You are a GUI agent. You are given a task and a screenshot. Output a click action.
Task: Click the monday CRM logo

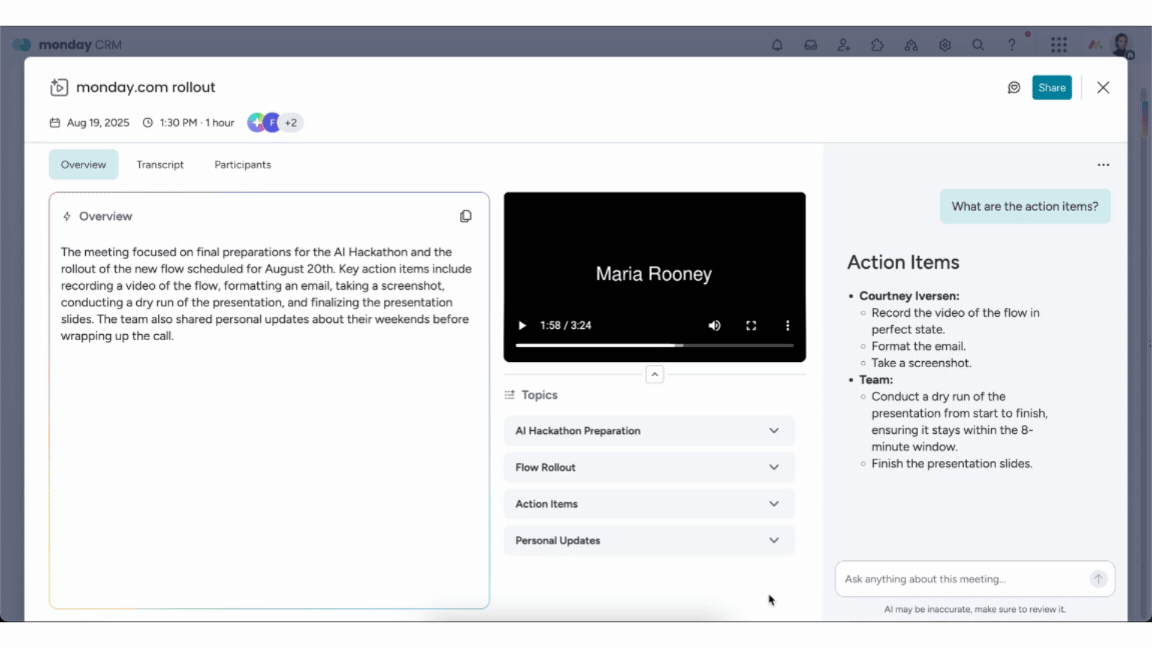tap(67, 45)
